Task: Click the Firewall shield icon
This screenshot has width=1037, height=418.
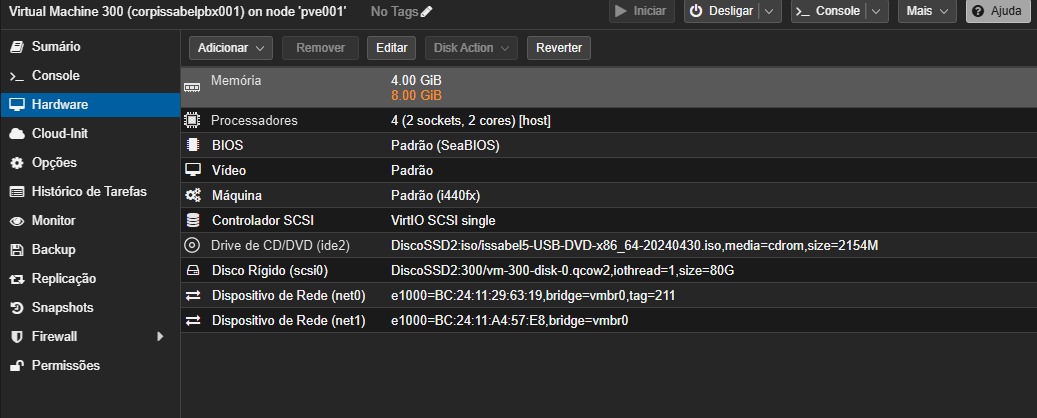Action: point(16,337)
